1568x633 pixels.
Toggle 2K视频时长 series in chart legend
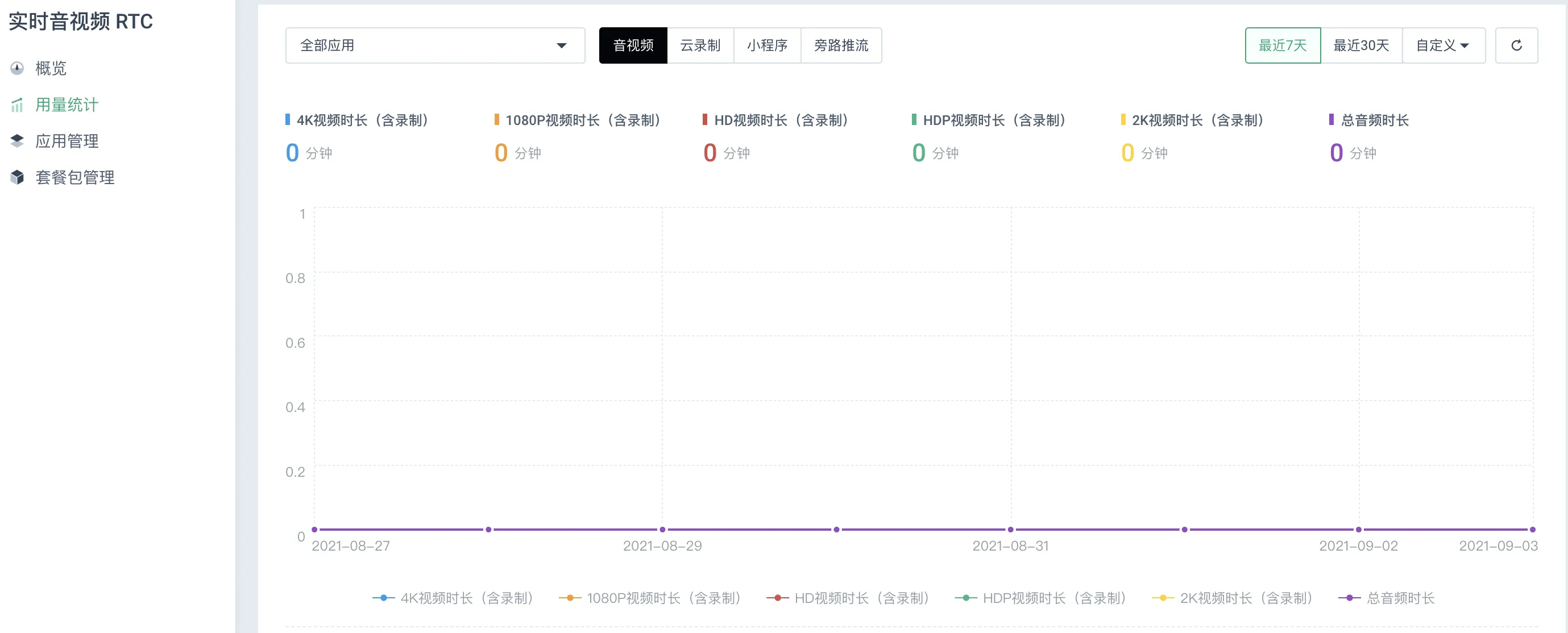click(1233, 598)
